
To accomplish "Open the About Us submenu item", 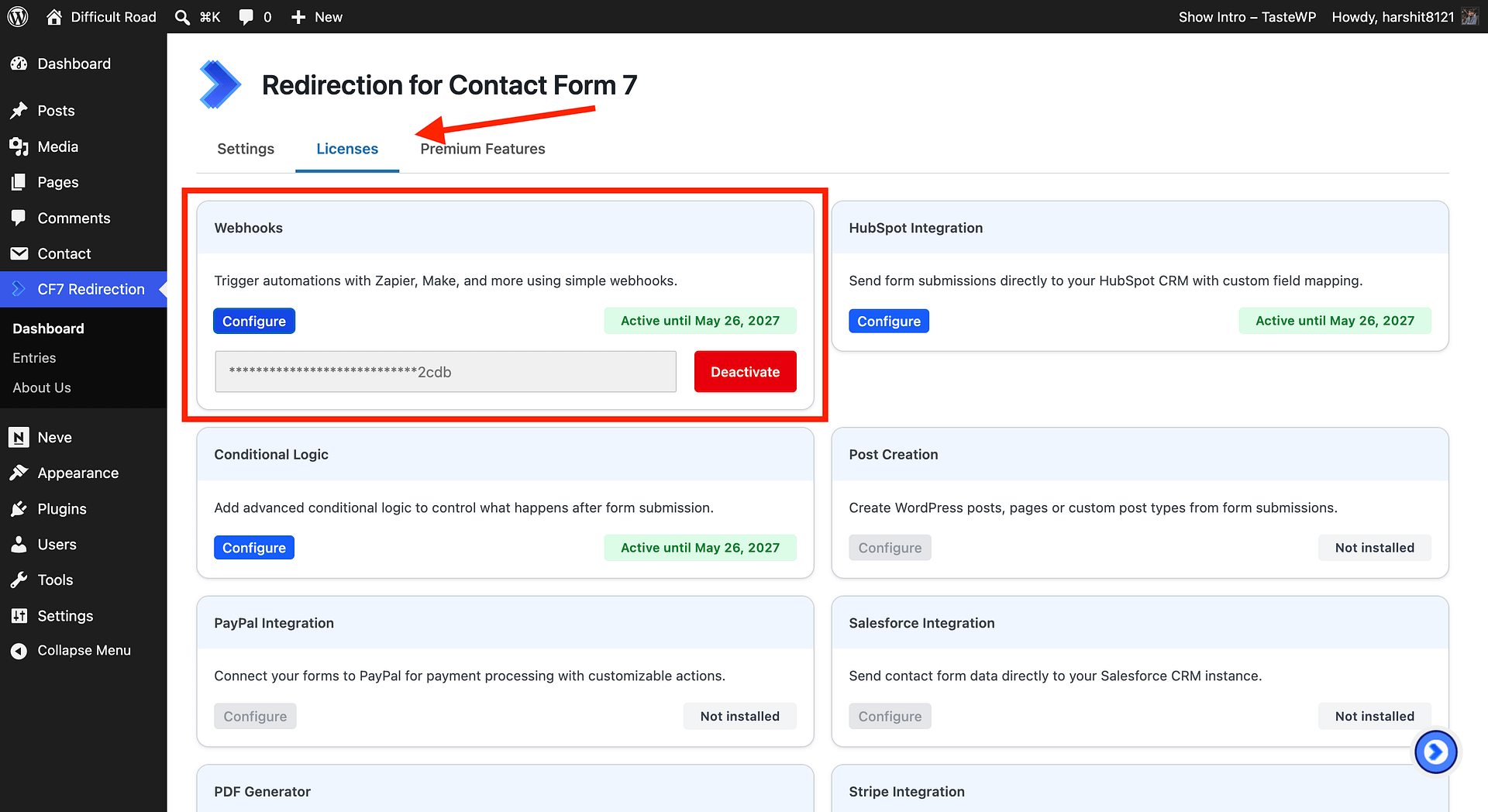I will (42, 387).
